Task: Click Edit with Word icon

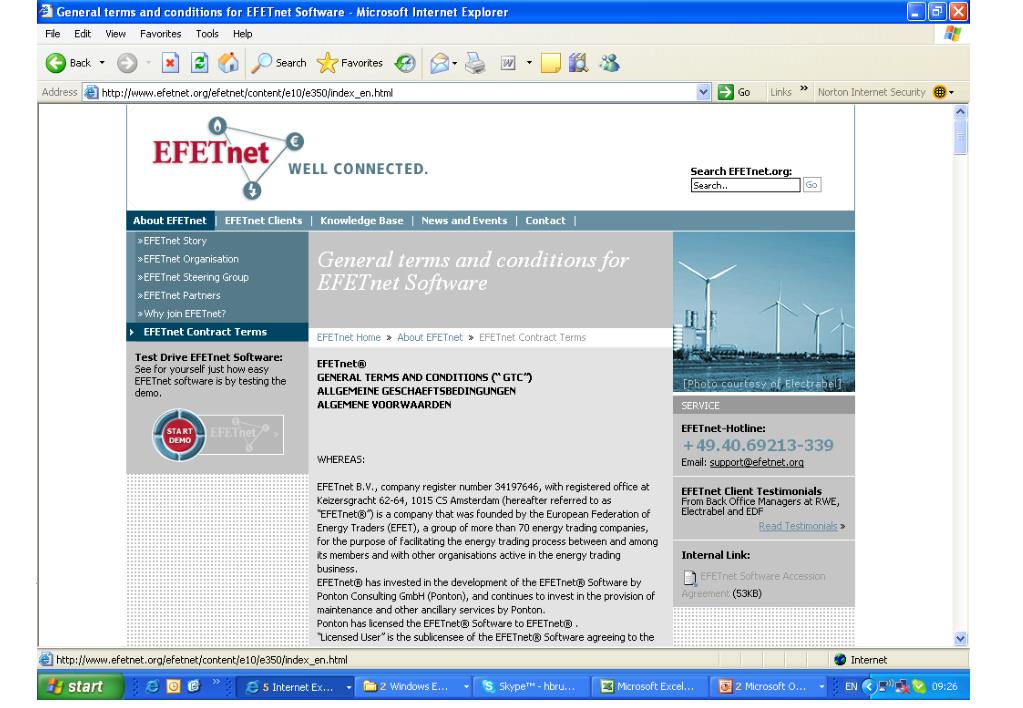Action: [508, 63]
